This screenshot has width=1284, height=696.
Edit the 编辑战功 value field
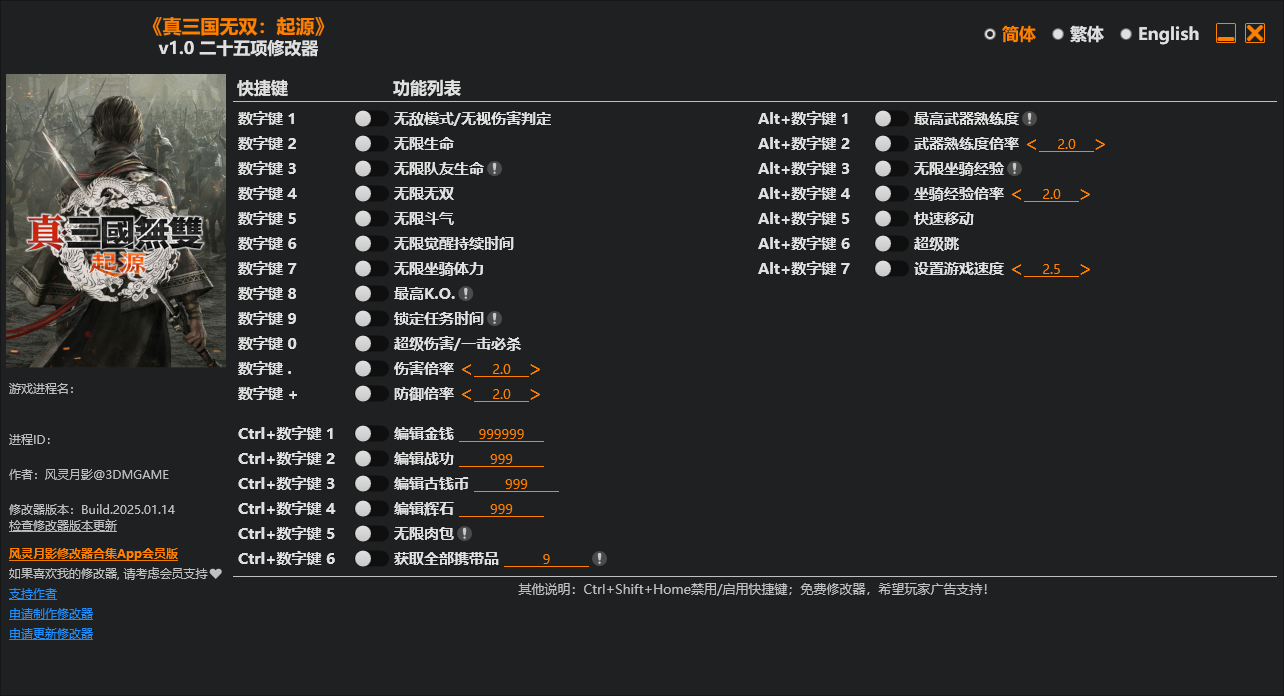click(502, 458)
